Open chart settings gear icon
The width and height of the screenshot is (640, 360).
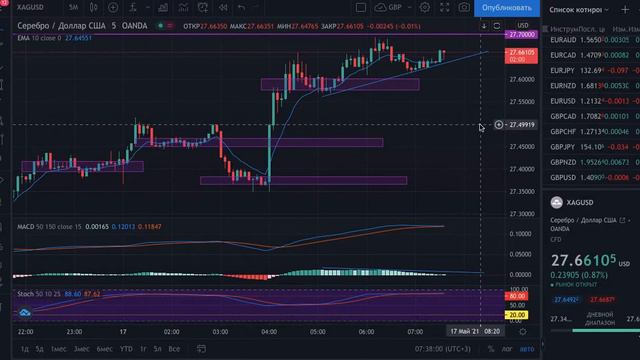point(425,7)
